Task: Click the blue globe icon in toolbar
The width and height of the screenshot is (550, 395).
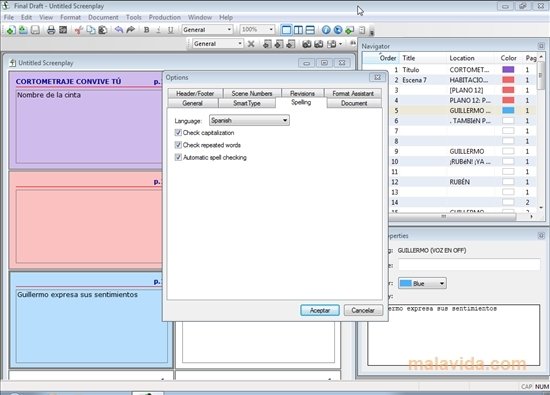Action: [x=338, y=30]
